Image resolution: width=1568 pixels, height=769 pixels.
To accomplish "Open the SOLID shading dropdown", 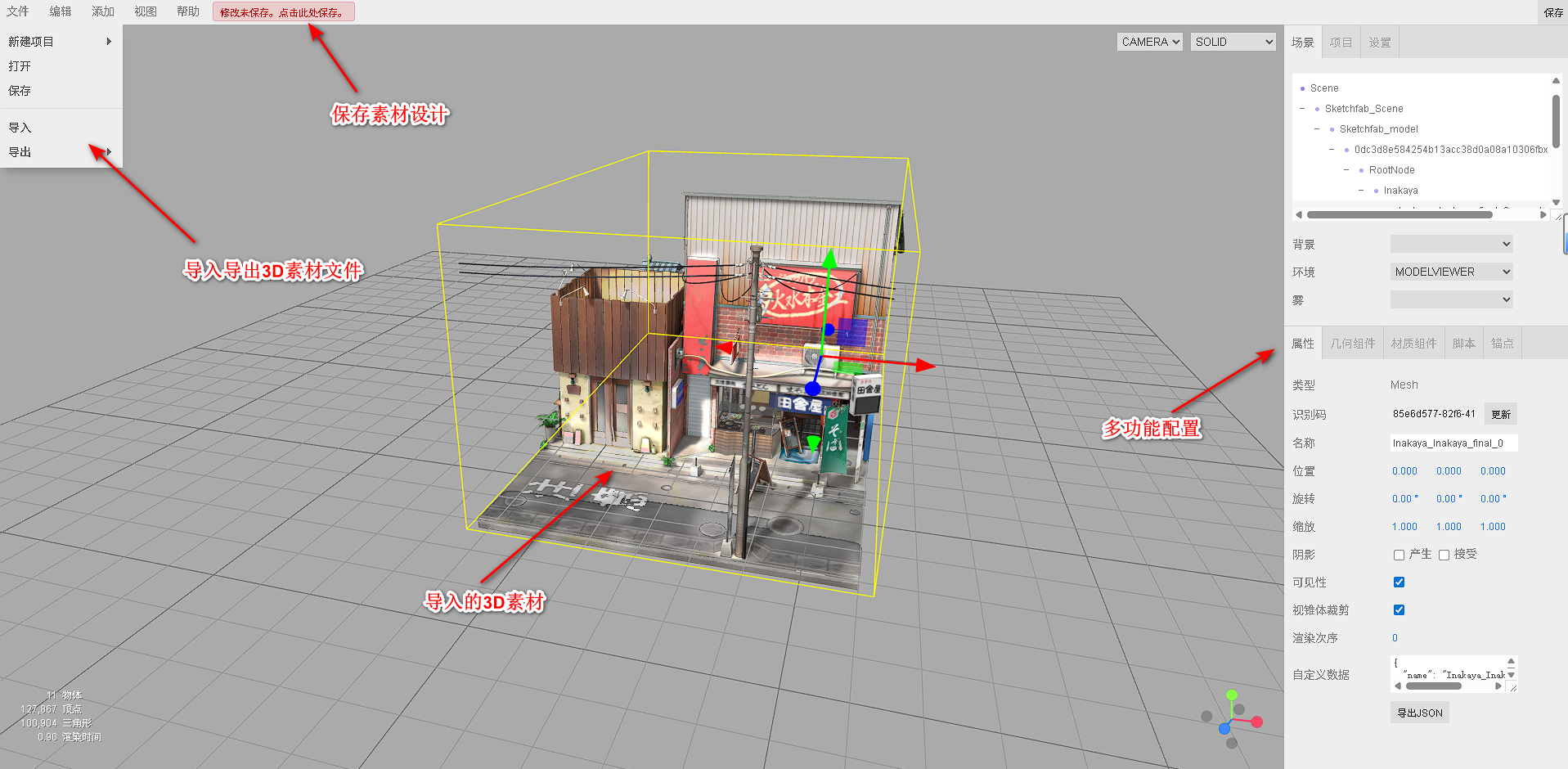I will pyautogui.click(x=1233, y=42).
